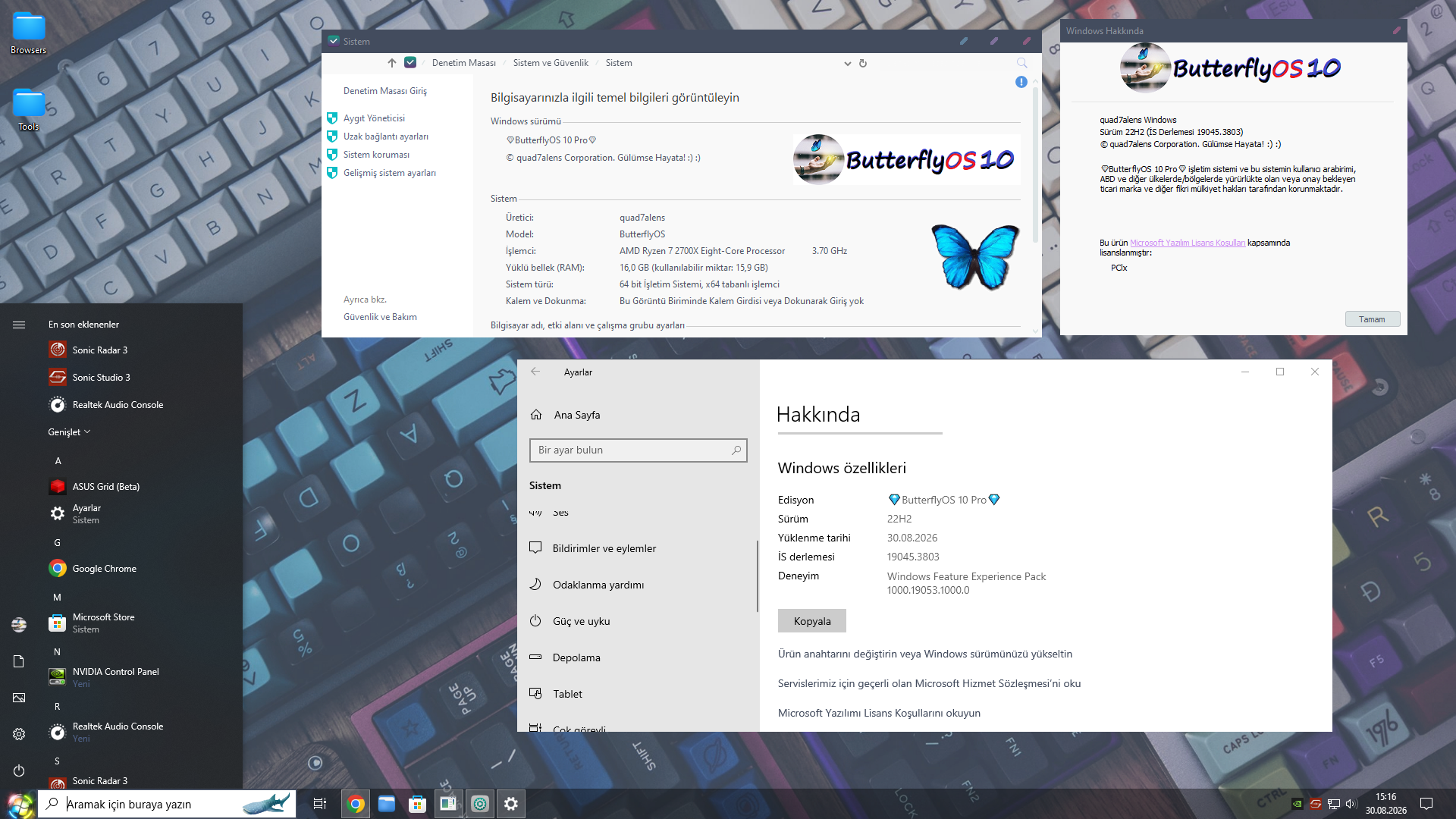
Task: Open Depolama settings page
Action: [637, 657]
